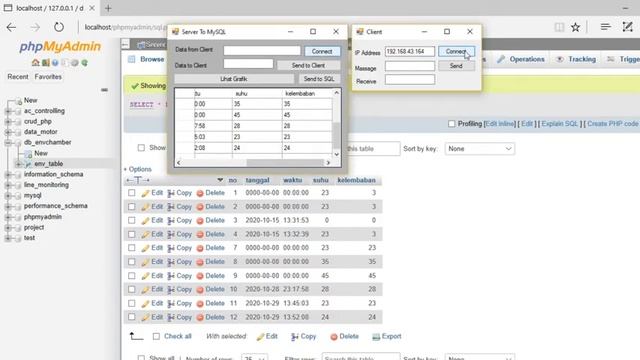Viewport: 640px width, 360px height.
Task: Open the Tracking tab
Action: coord(576,59)
